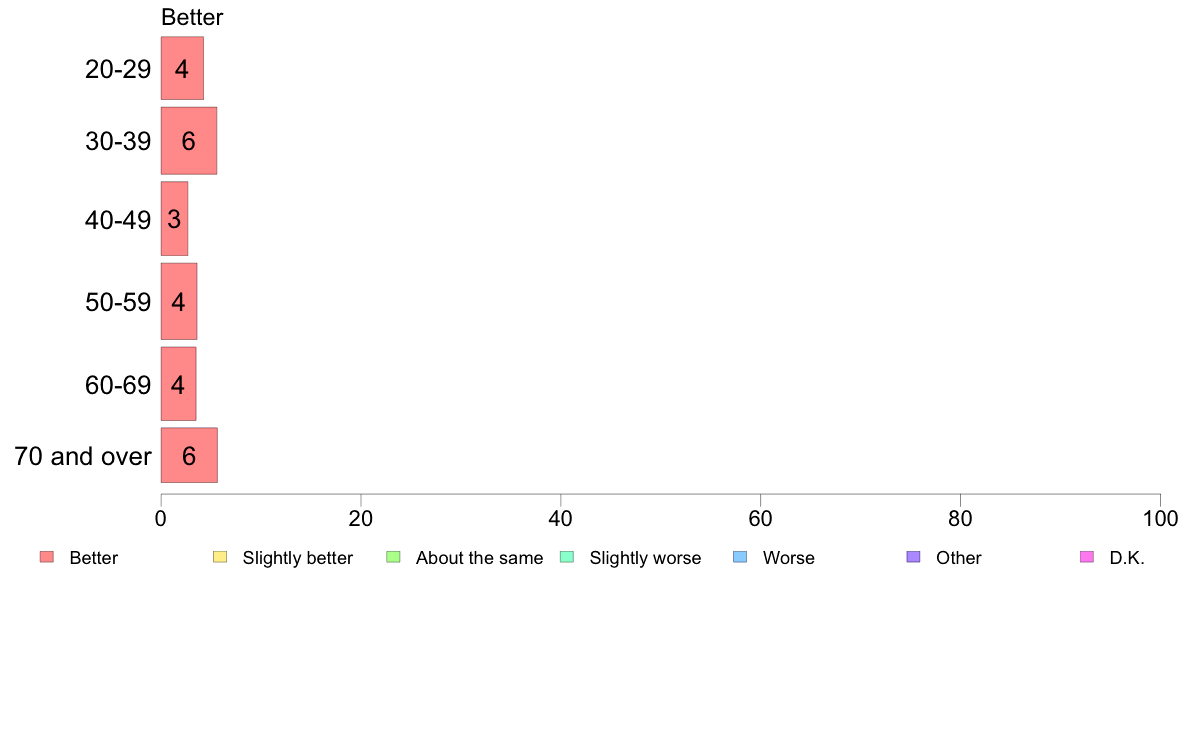
Task: Click the purple Other legend swatch
Action: [914, 557]
